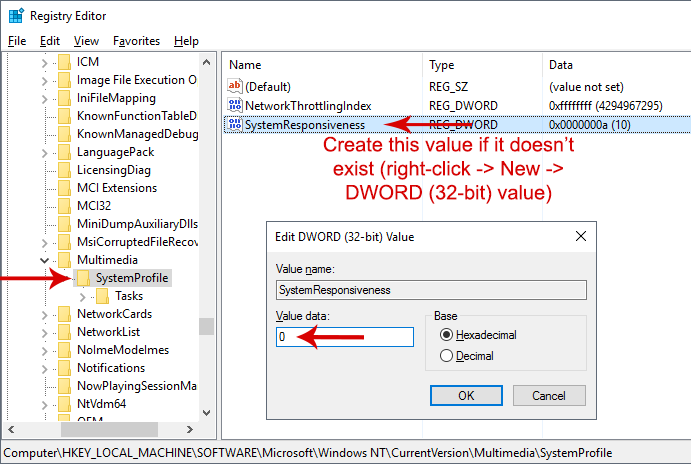Screen dimensions: 691x464
Task: Select the Multimedia folder icon
Action: click(x=65, y=260)
